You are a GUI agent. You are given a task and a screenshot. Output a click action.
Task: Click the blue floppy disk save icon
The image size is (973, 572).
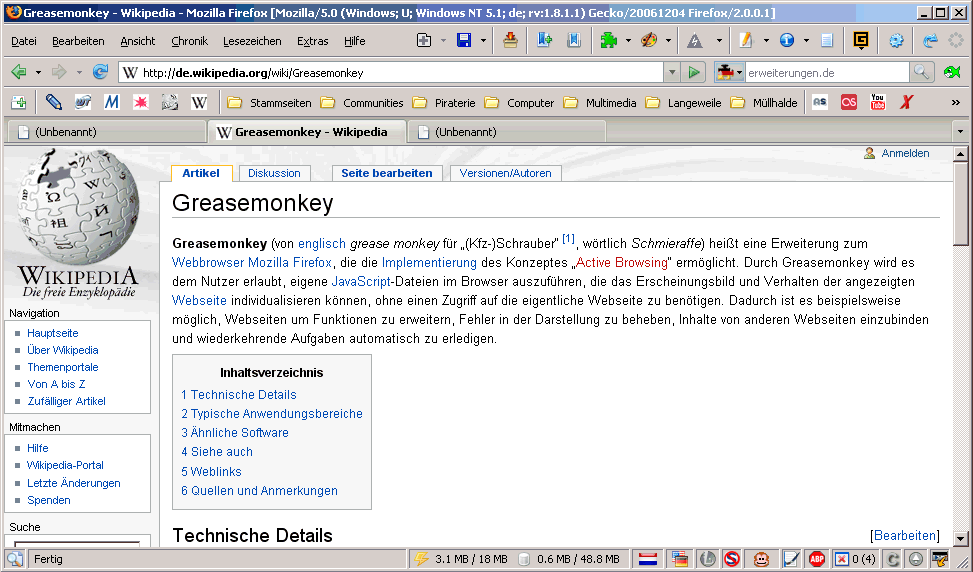coord(464,41)
